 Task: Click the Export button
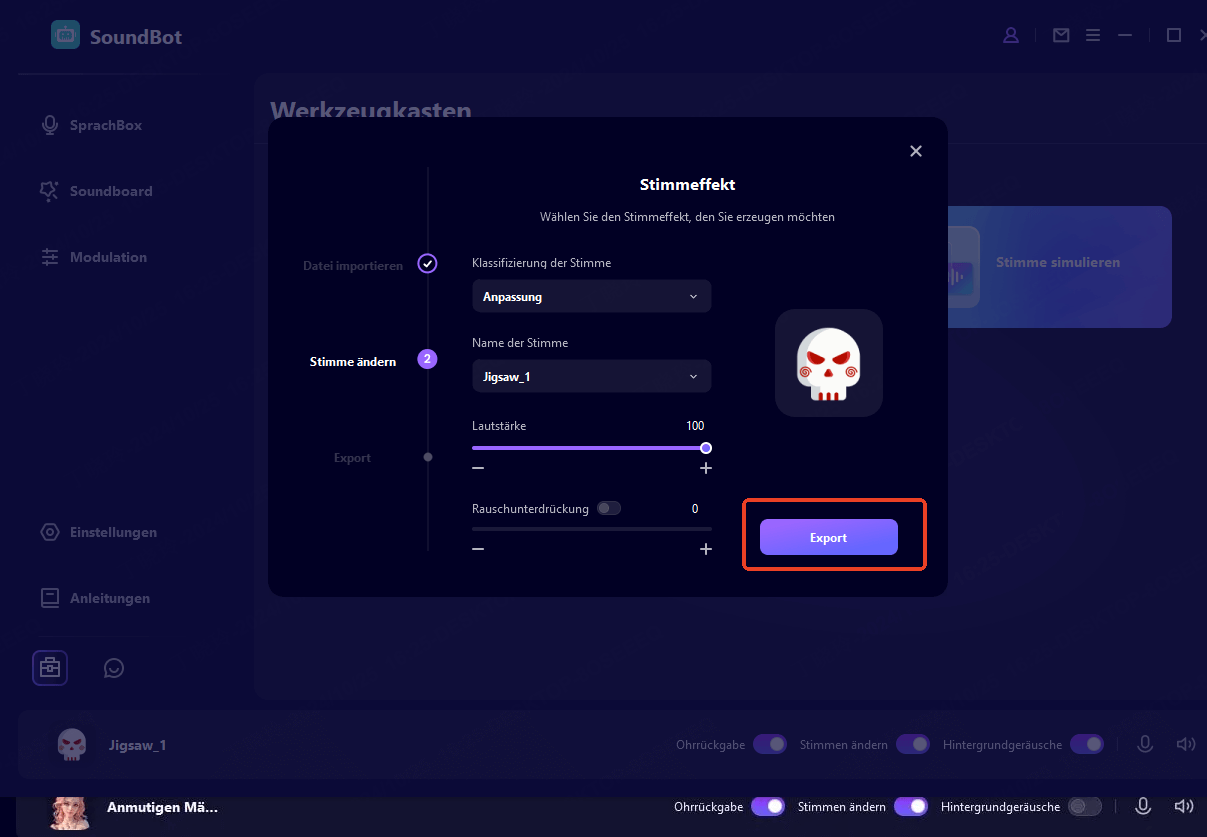click(828, 537)
